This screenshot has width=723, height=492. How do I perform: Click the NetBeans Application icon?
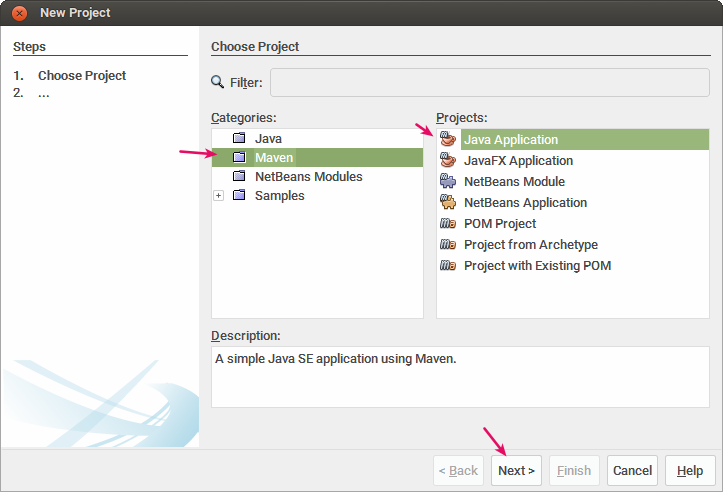pos(447,202)
